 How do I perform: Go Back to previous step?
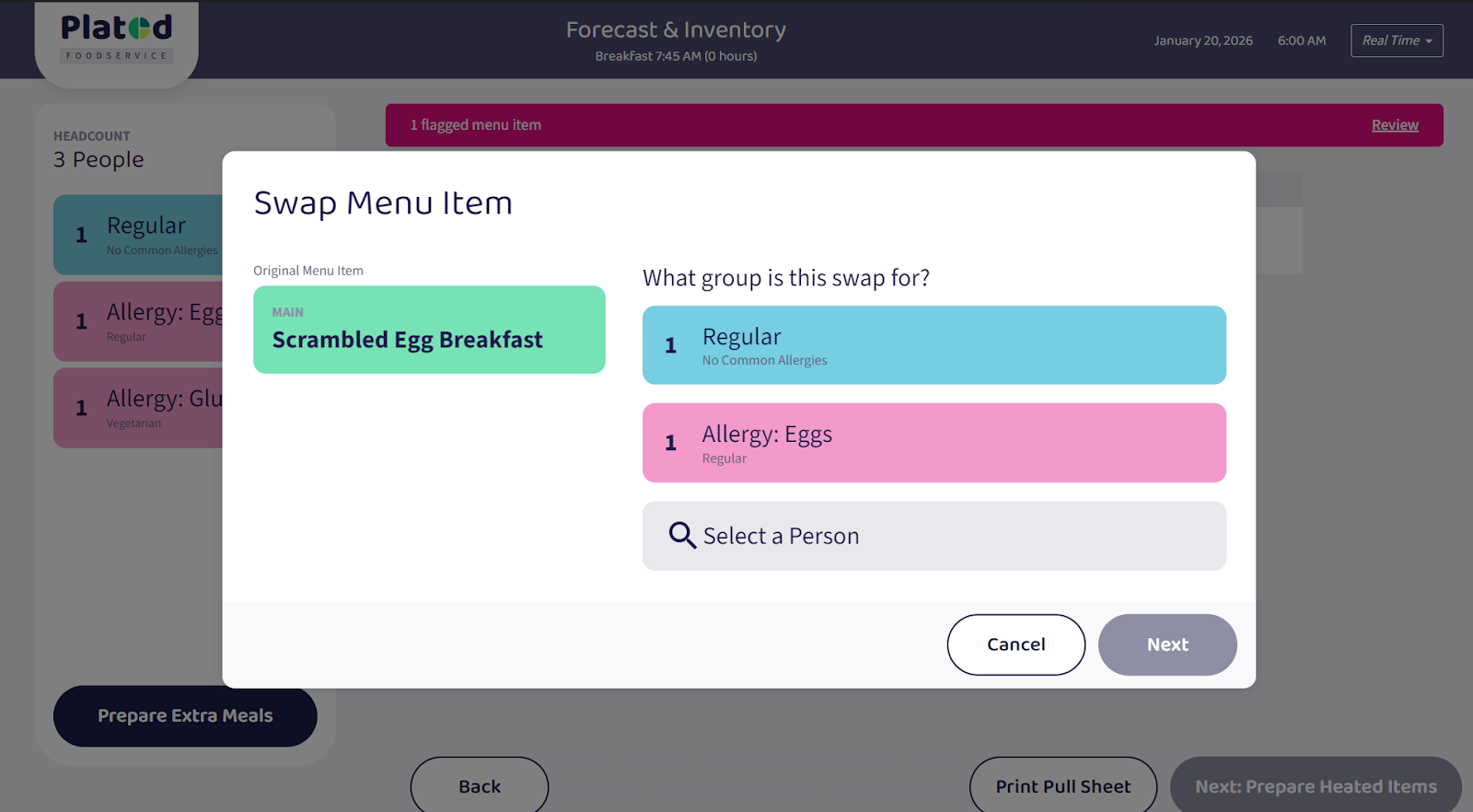480,786
